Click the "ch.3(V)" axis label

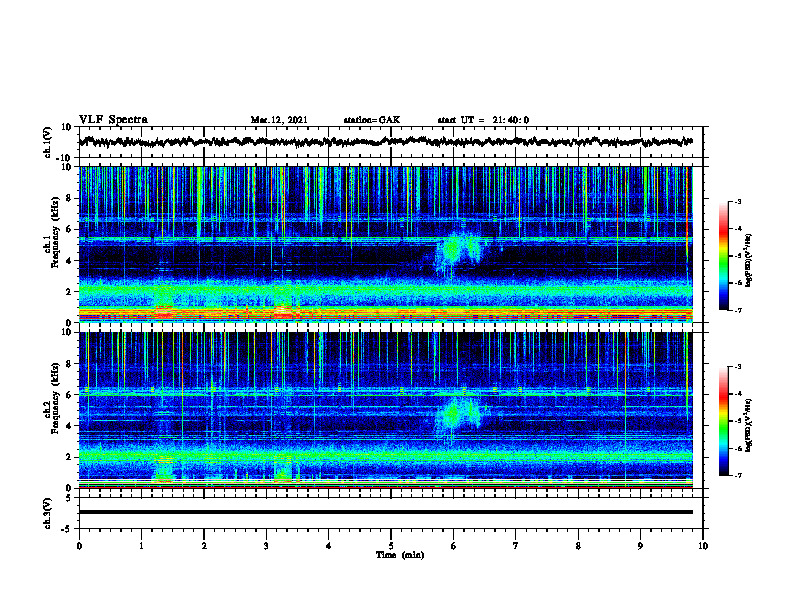coord(48,513)
